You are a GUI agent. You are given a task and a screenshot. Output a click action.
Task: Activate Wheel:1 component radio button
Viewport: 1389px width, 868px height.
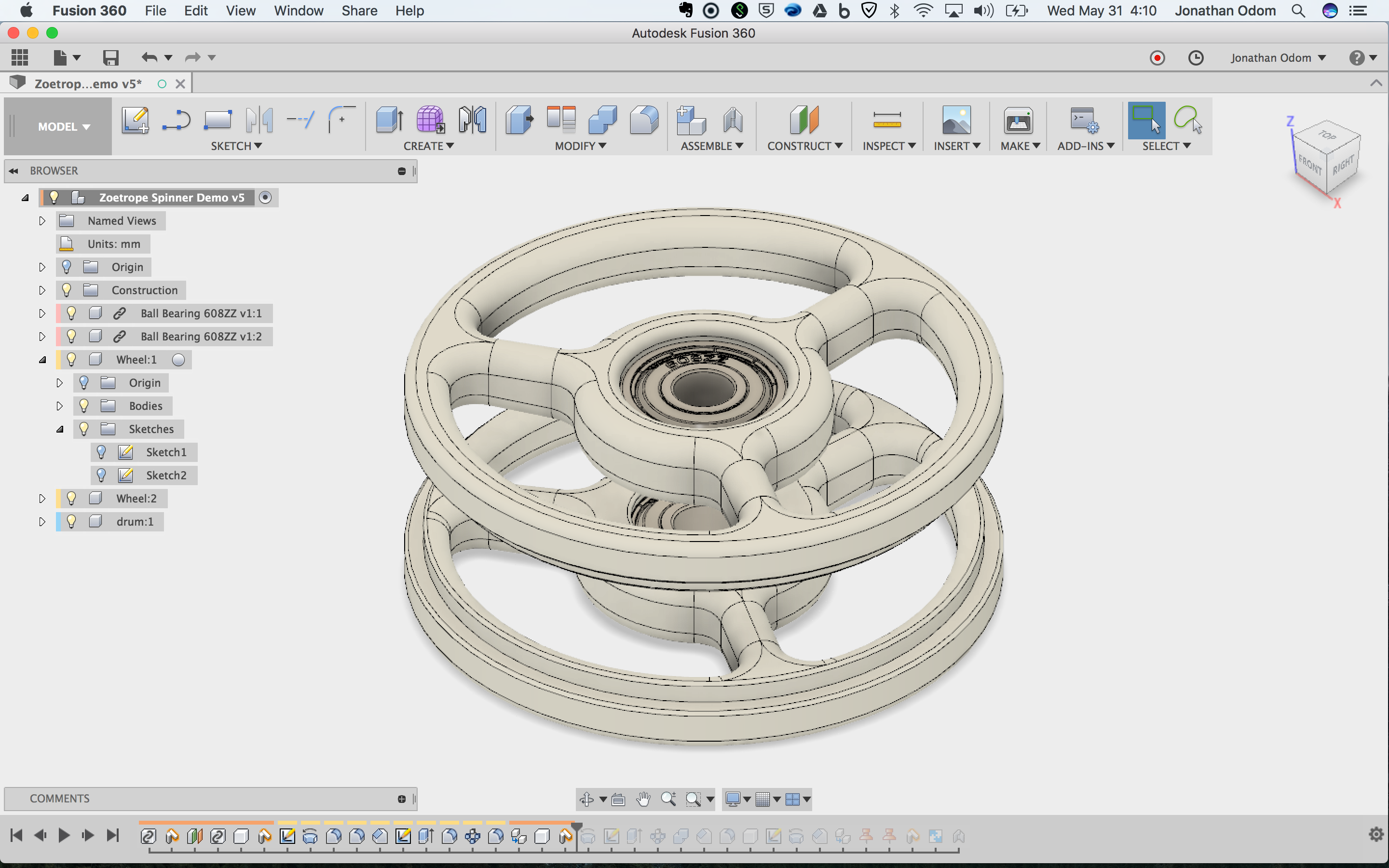point(178,360)
